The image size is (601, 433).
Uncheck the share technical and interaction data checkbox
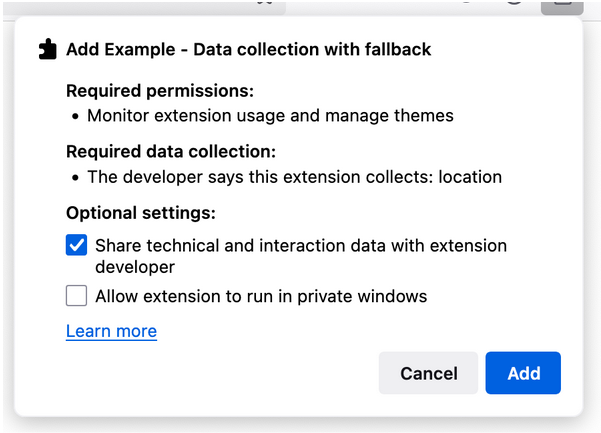coord(77,245)
